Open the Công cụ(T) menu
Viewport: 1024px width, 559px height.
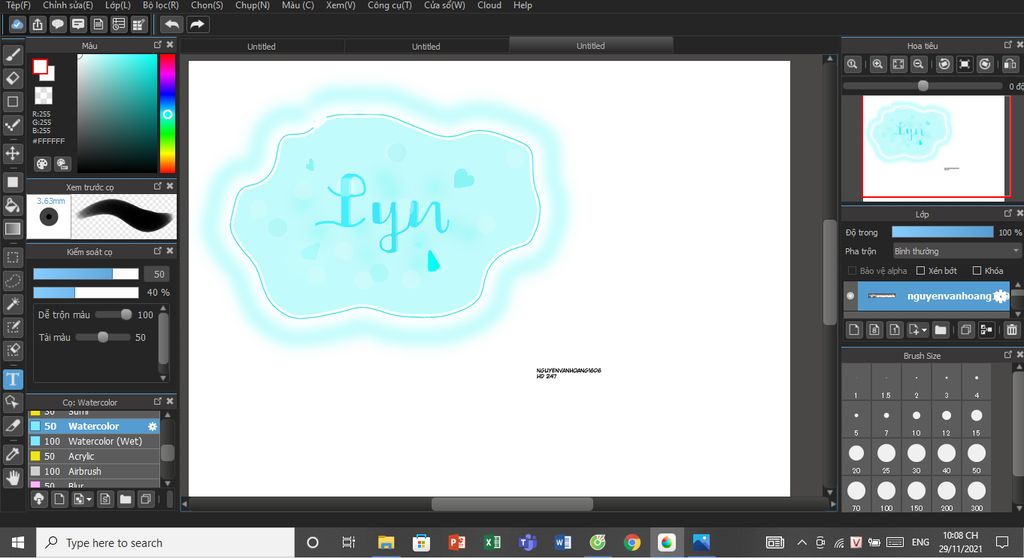(389, 5)
